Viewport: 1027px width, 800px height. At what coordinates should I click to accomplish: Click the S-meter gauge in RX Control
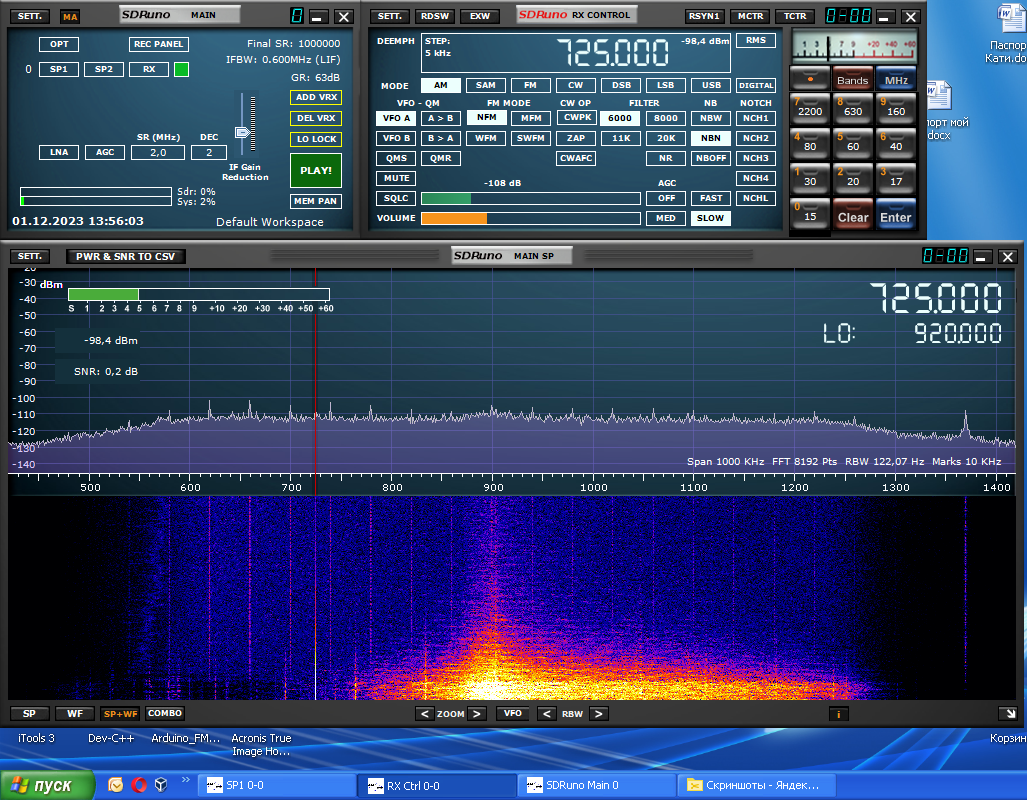[x=854, y=47]
